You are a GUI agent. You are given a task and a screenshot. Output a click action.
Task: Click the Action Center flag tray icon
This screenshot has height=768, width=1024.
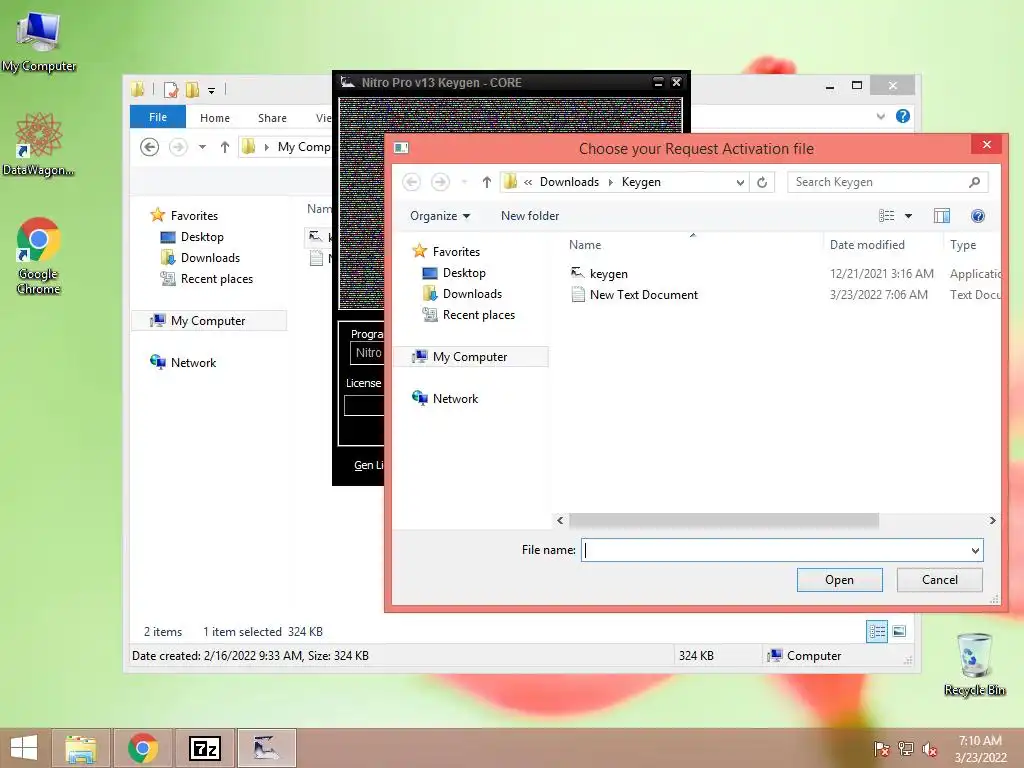(x=881, y=749)
